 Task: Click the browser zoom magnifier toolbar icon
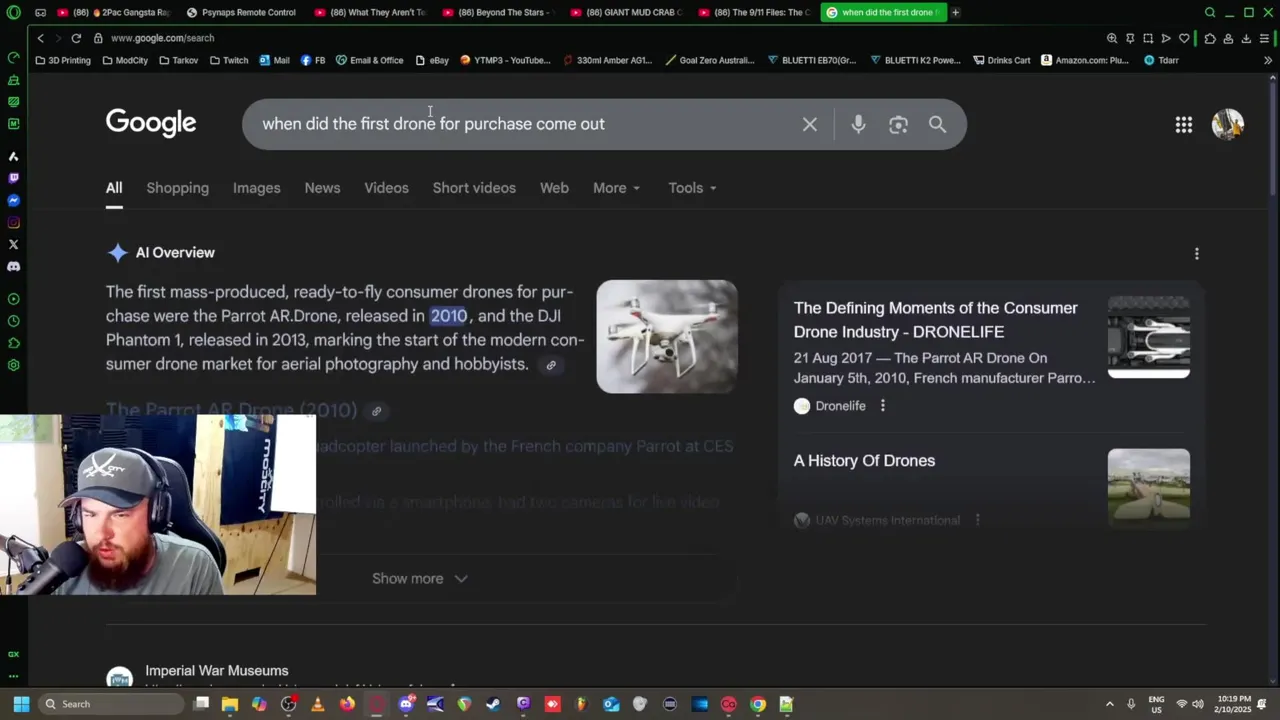point(1111,38)
